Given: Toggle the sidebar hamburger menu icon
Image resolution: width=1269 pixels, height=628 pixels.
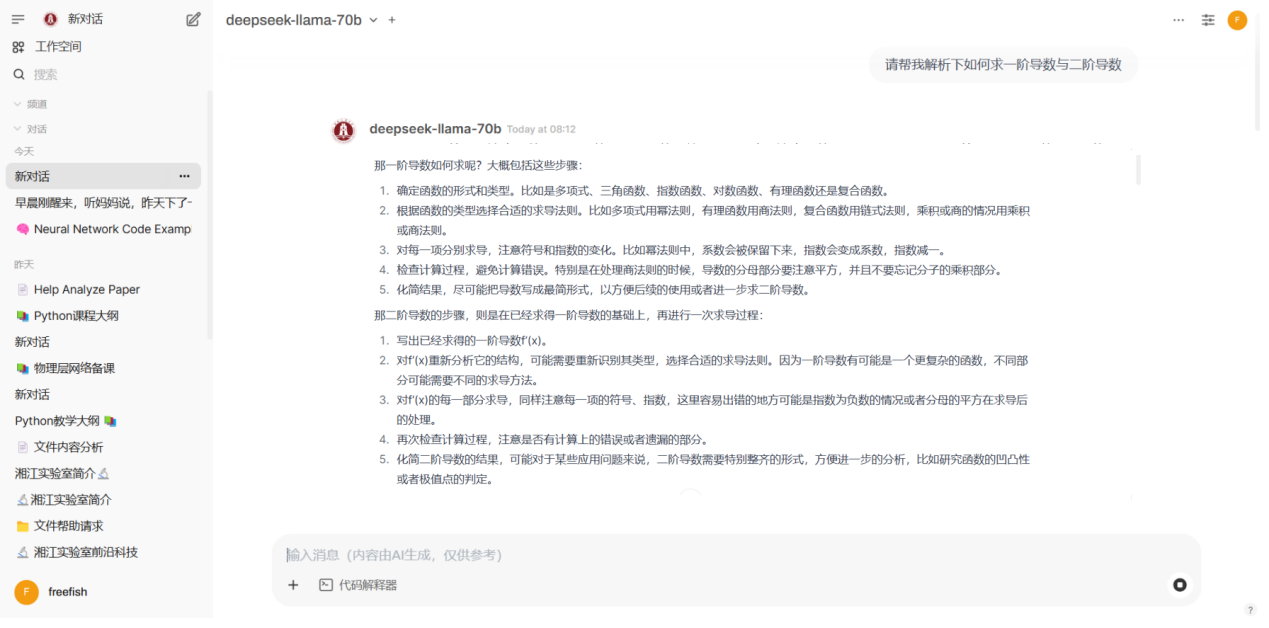Looking at the screenshot, I should [18, 19].
